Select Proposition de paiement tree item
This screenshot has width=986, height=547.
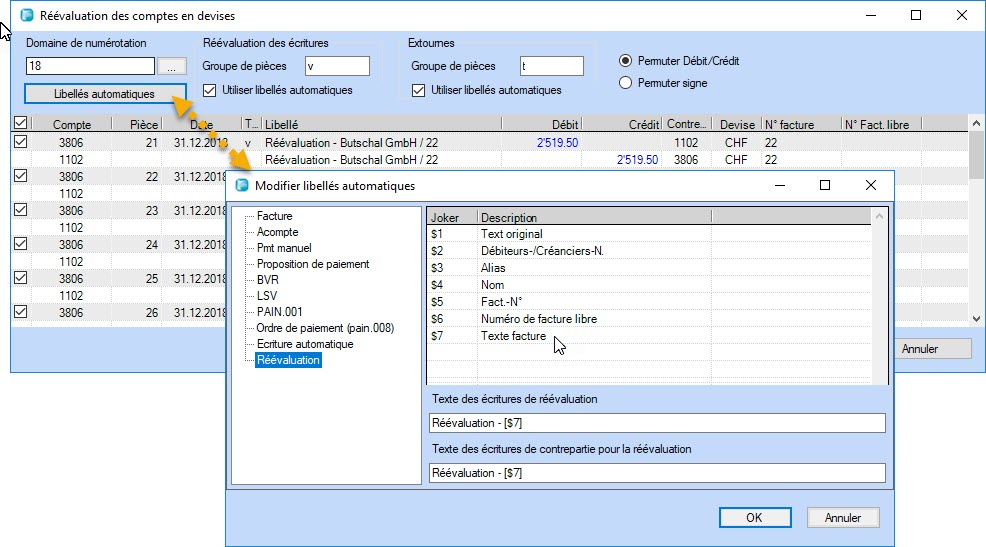click(312, 264)
